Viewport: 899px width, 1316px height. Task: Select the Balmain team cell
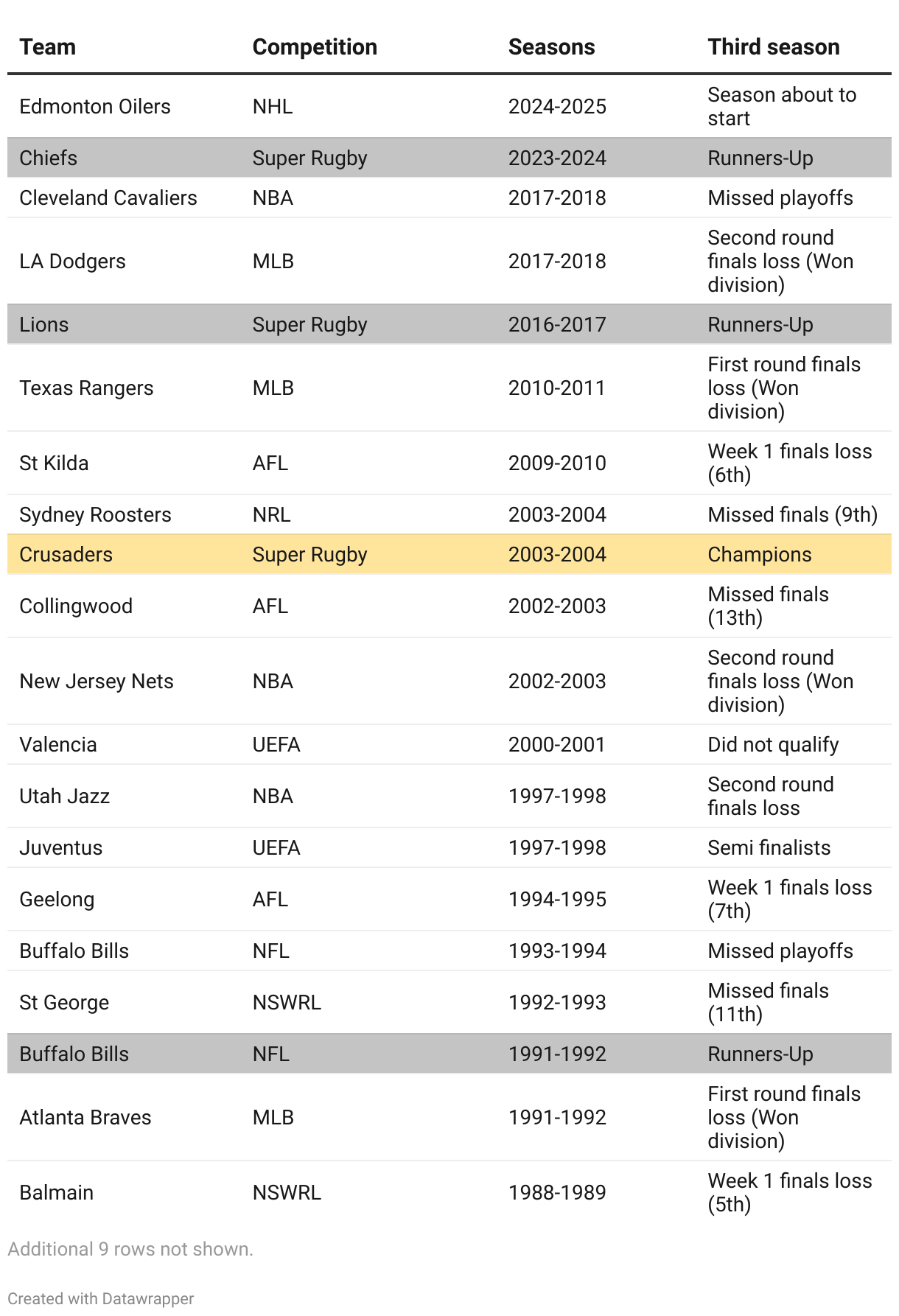(57, 1193)
